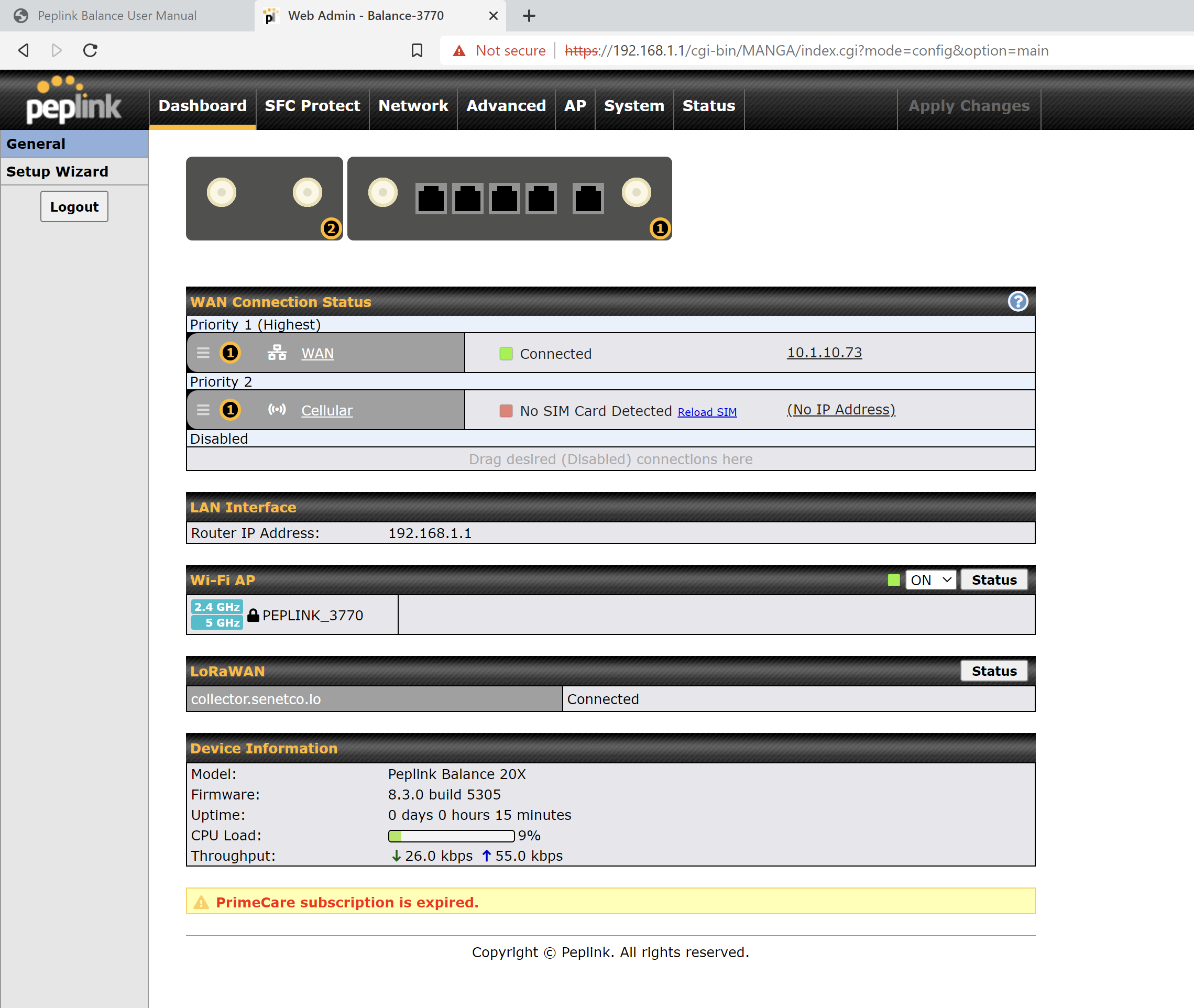The height and width of the screenshot is (1008, 1194).
Task: Open WAN Connection Status help icon
Action: (1017, 301)
